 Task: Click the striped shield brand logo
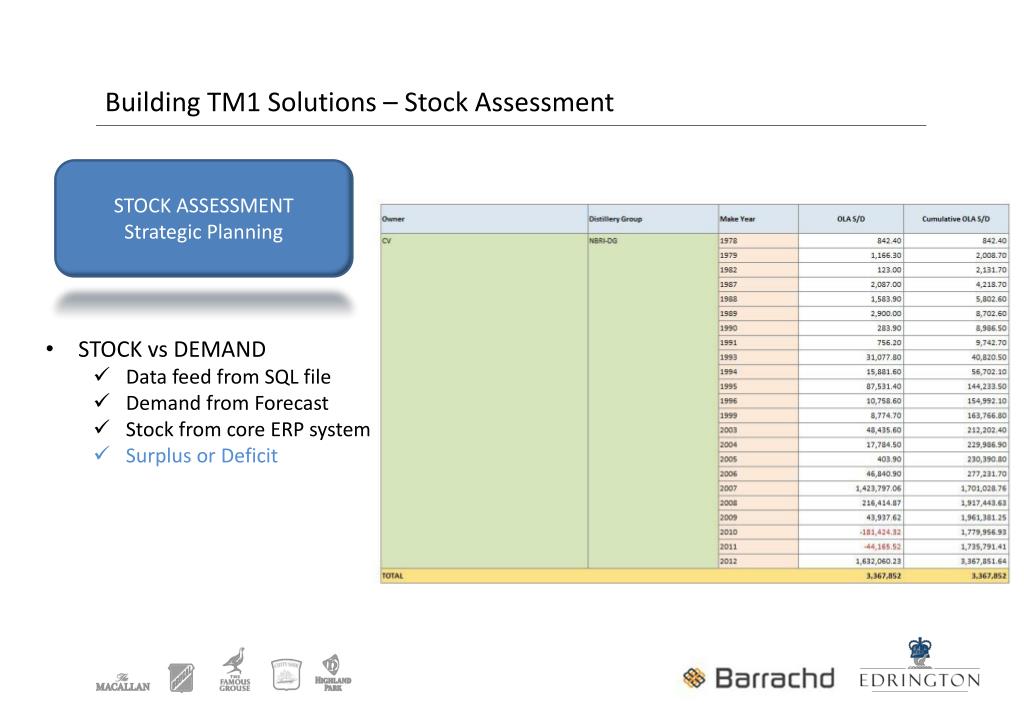coord(181,678)
